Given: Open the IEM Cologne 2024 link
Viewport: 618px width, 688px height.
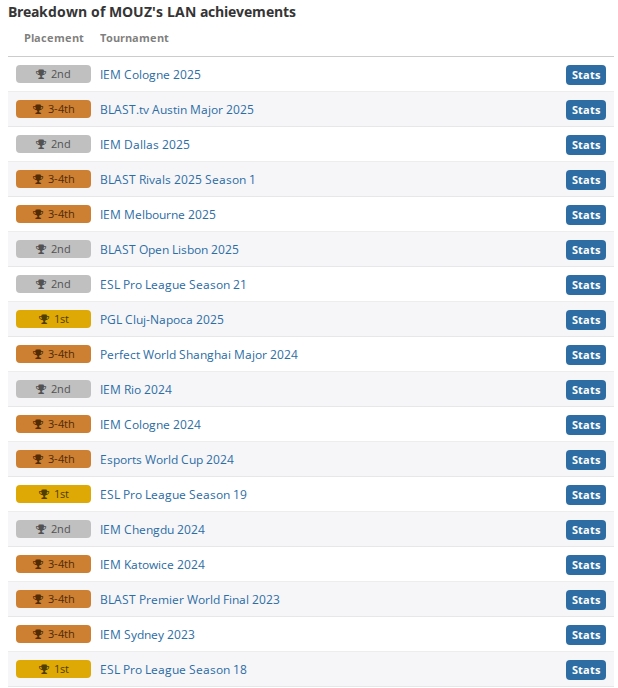Looking at the screenshot, I should pyautogui.click(x=150, y=425).
